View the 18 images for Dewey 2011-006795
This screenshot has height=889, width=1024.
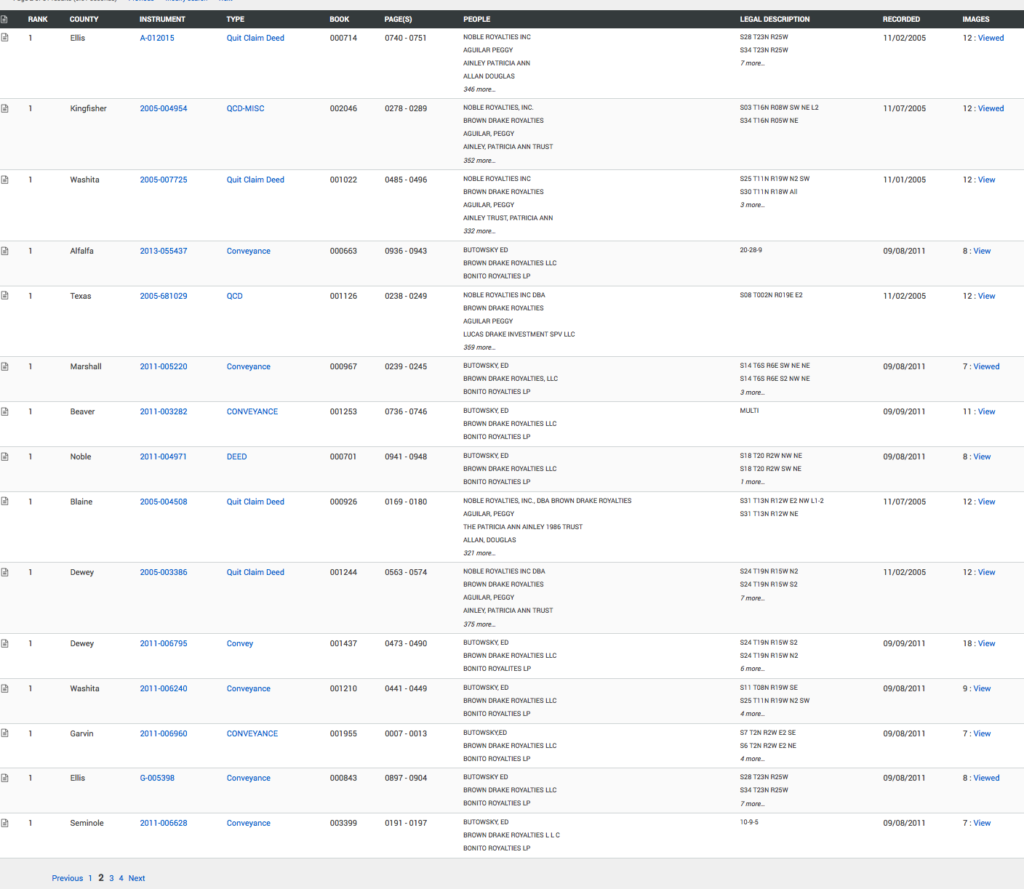[x=986, y=643]
